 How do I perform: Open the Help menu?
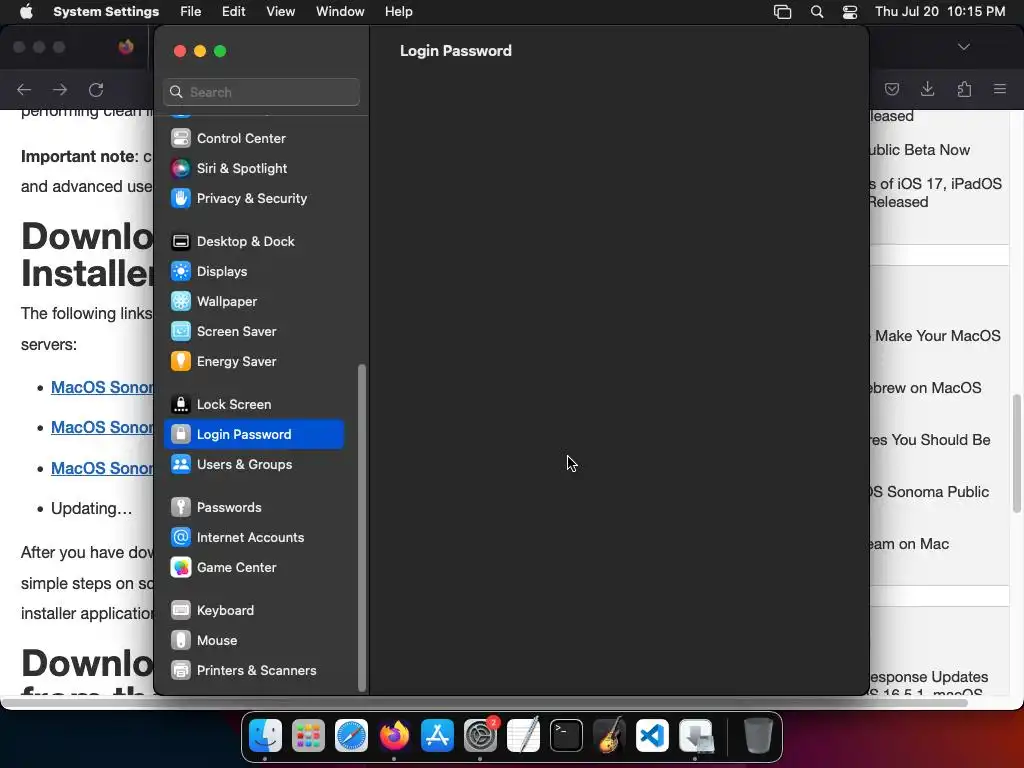[x=398, y=12]
